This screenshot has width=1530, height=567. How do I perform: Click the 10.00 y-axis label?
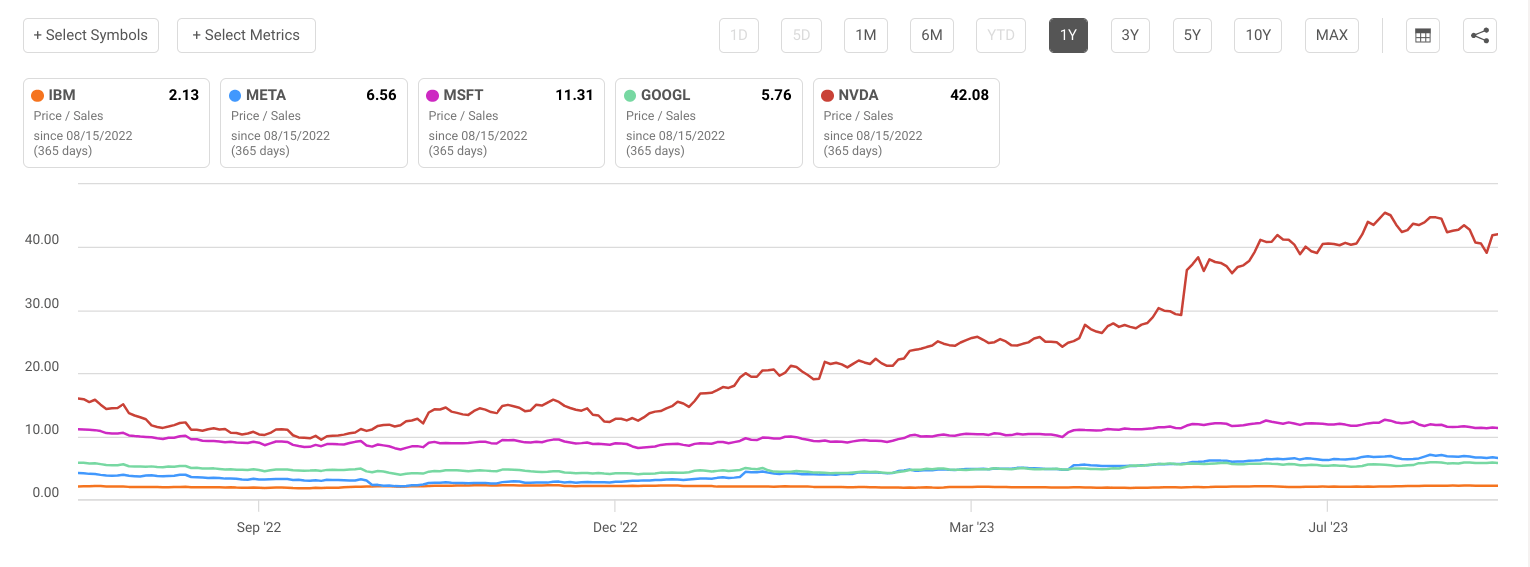click(x=41, y=431)
